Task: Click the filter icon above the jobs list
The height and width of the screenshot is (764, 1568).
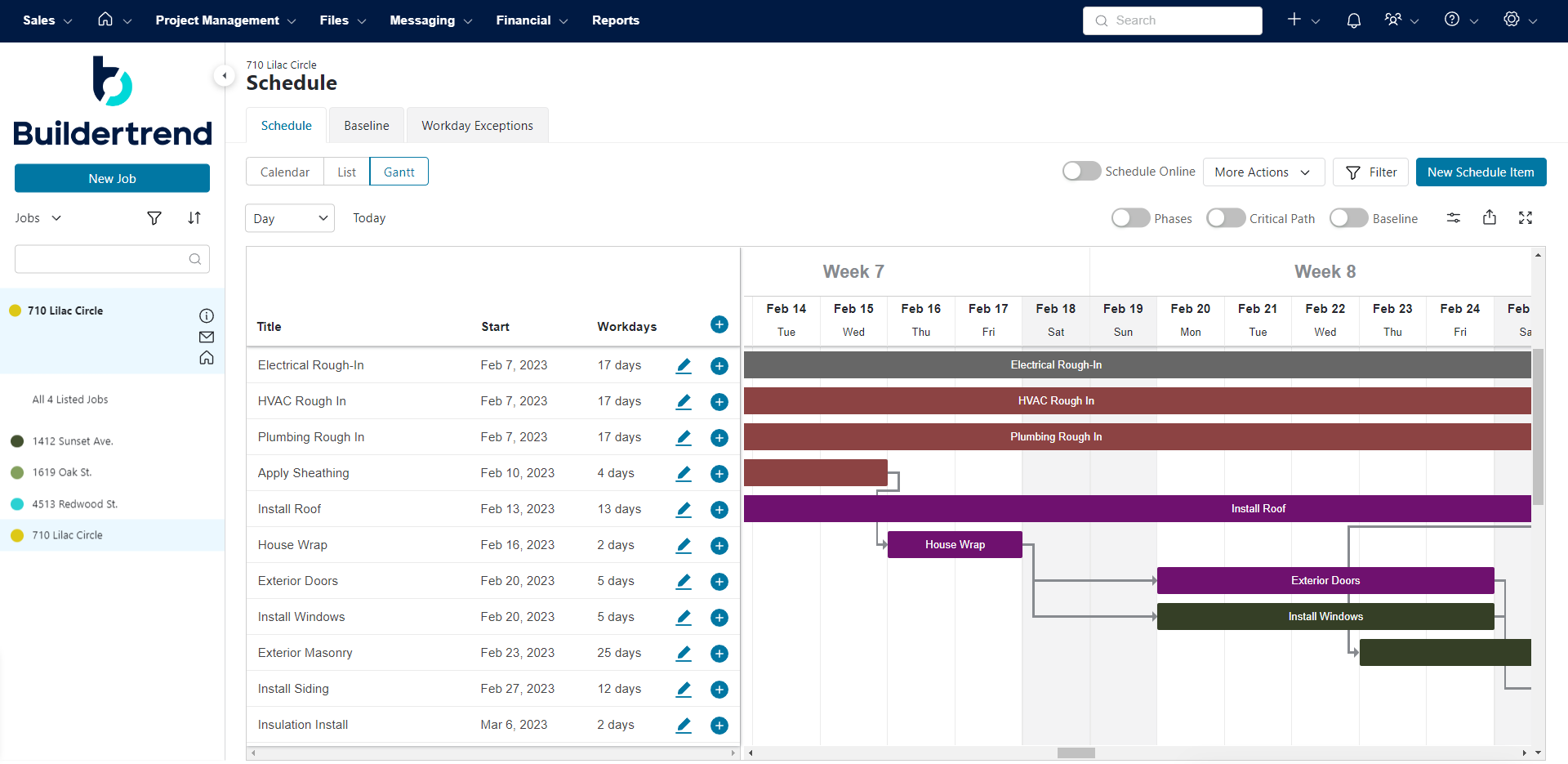Action: tap(154, 217)
